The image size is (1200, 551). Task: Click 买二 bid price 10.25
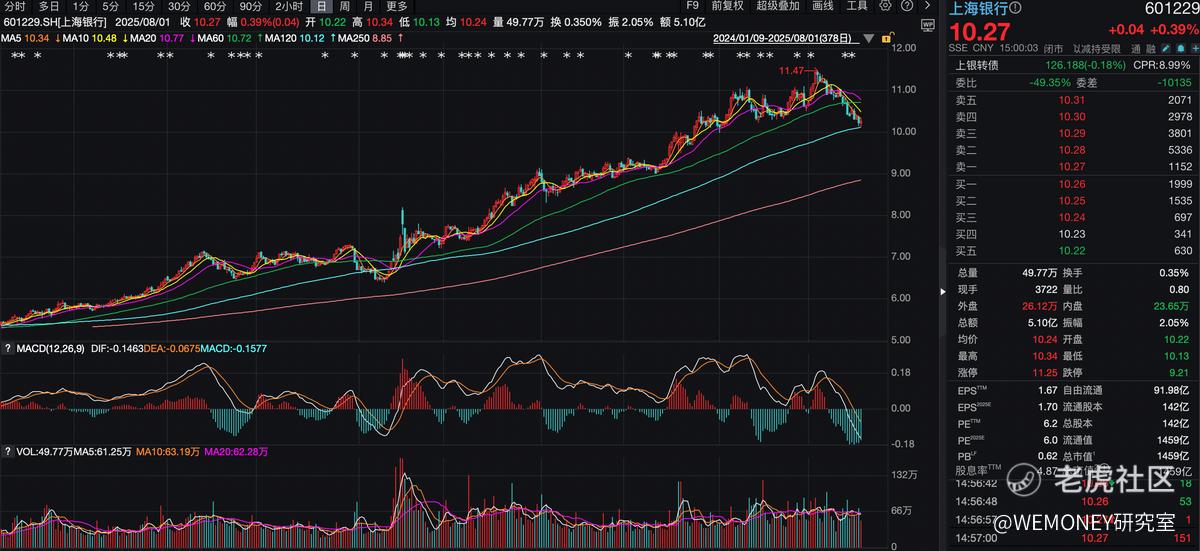(x=1072, y=201)
